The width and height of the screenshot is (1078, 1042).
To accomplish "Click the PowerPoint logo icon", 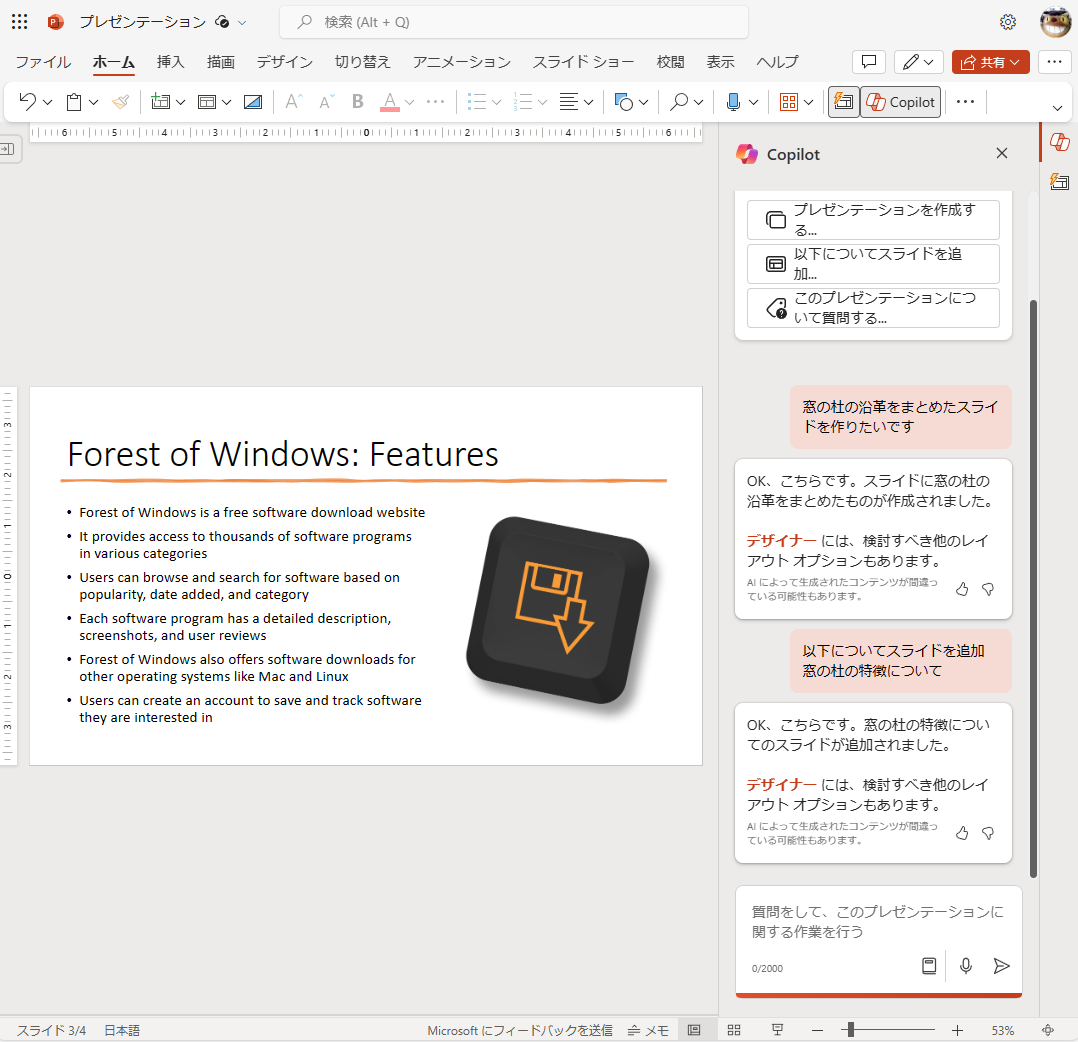I will [55, 22].
